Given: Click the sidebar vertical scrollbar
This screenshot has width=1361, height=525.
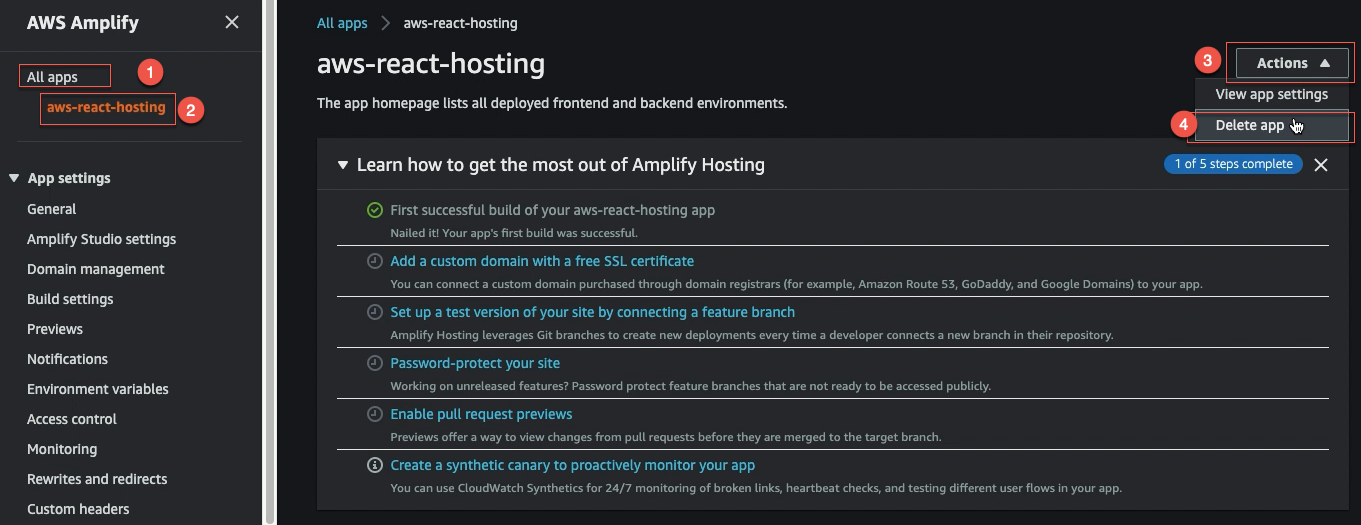Looking at the screenshot, I should click(x=268, y=262).
